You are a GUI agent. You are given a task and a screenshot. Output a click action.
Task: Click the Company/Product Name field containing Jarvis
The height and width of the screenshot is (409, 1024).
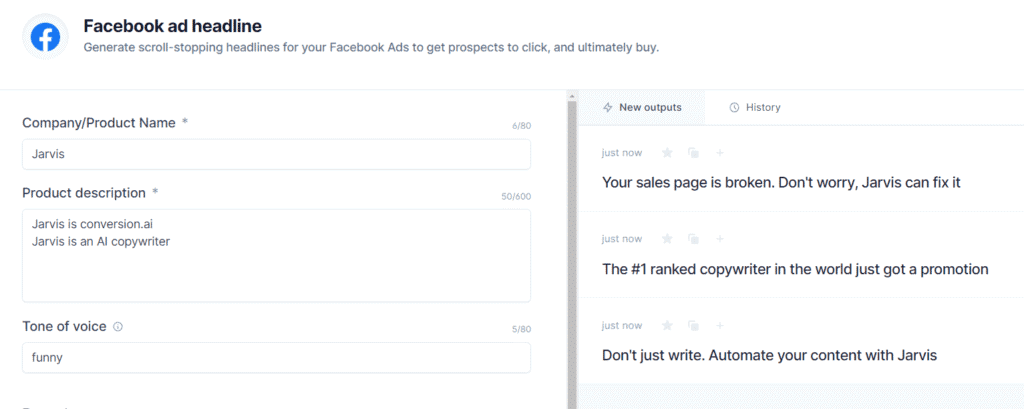point(276,154)
